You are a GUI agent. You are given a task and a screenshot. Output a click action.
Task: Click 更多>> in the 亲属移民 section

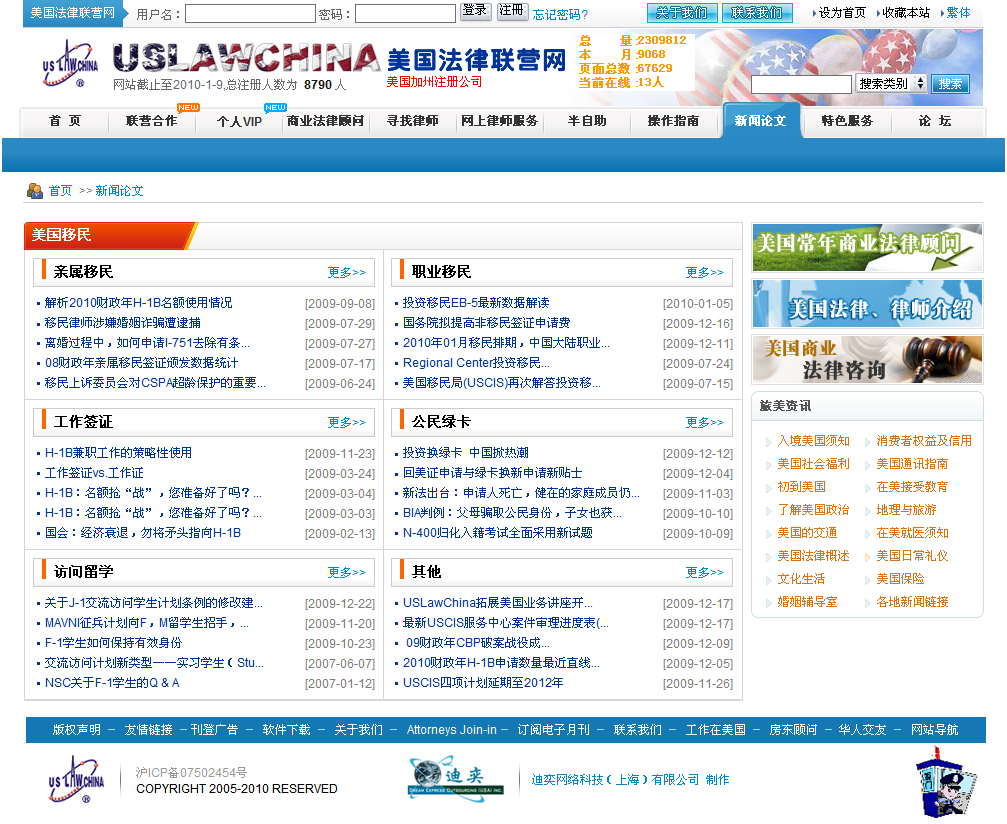[x=347, y=272]
